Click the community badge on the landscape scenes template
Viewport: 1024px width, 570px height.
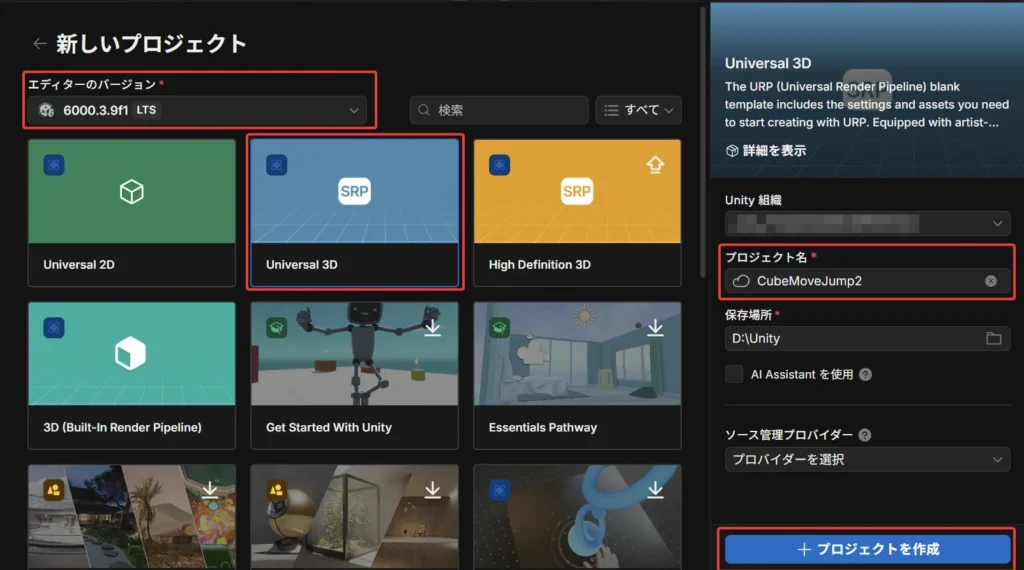[x=54, y=490]
